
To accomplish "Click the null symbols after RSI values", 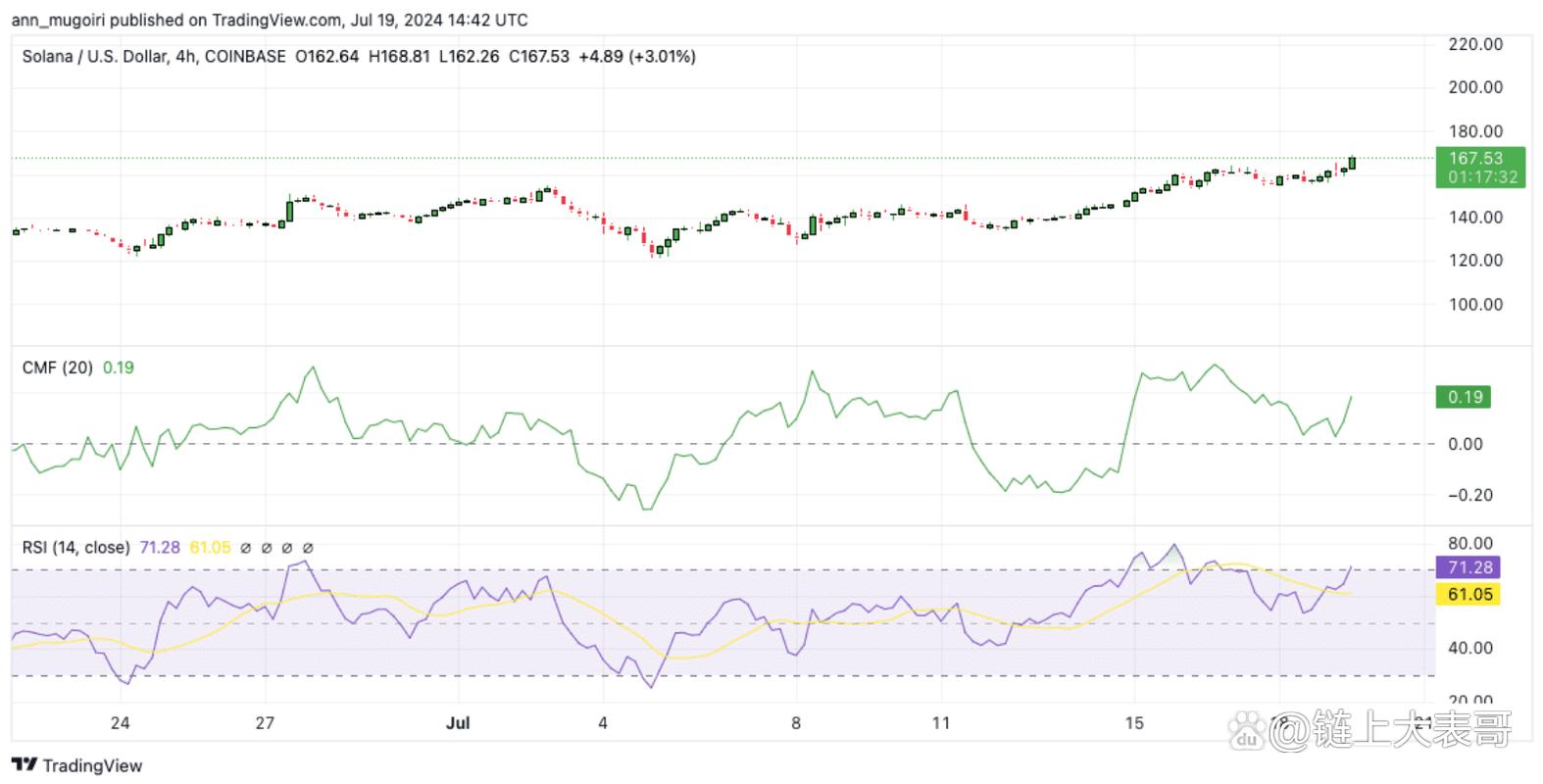I will pyautogui.click(x=276, y=548).
